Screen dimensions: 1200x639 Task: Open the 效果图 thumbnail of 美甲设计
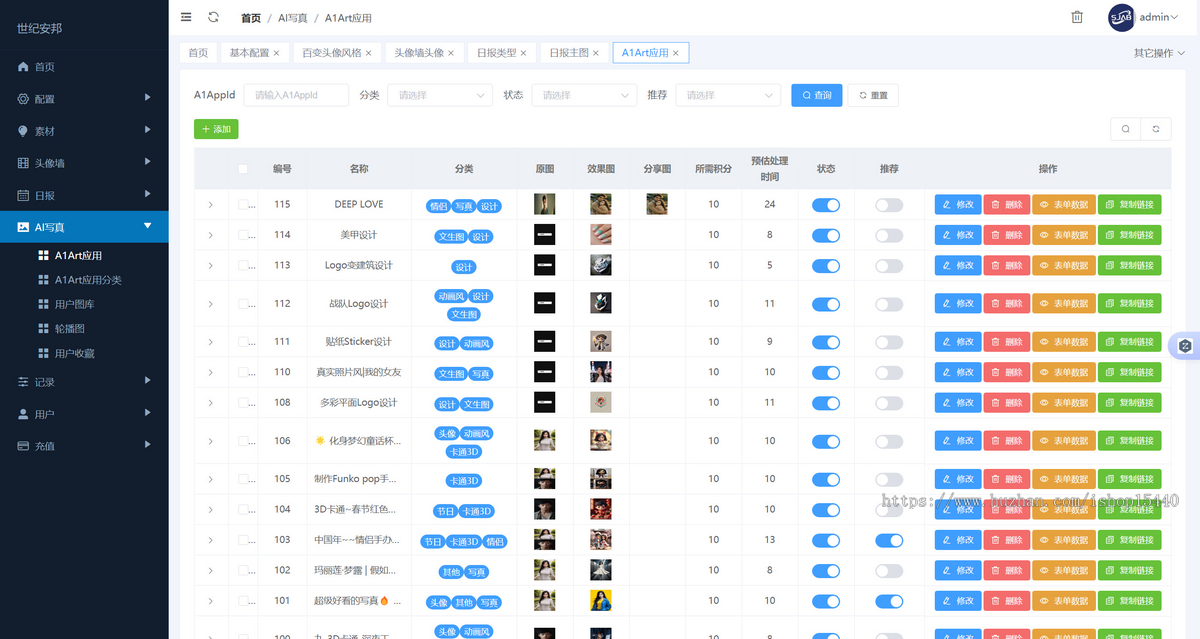pyautogui.click(x=600, y=235)
